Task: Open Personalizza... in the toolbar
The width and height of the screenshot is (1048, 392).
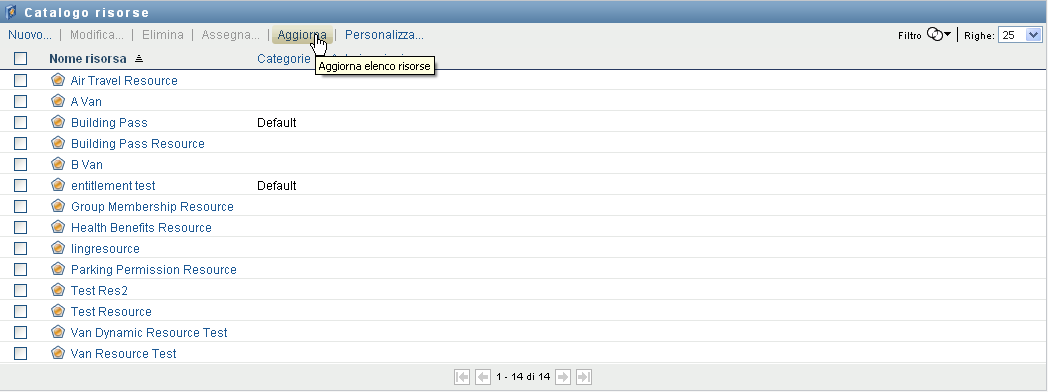Action: [x=384, y=35]
